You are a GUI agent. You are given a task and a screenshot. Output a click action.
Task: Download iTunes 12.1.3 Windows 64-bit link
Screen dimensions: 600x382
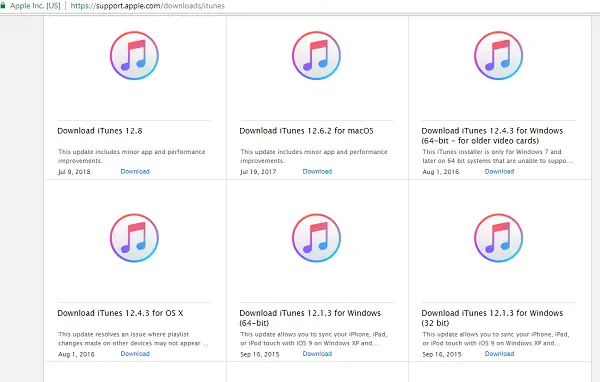317,354
